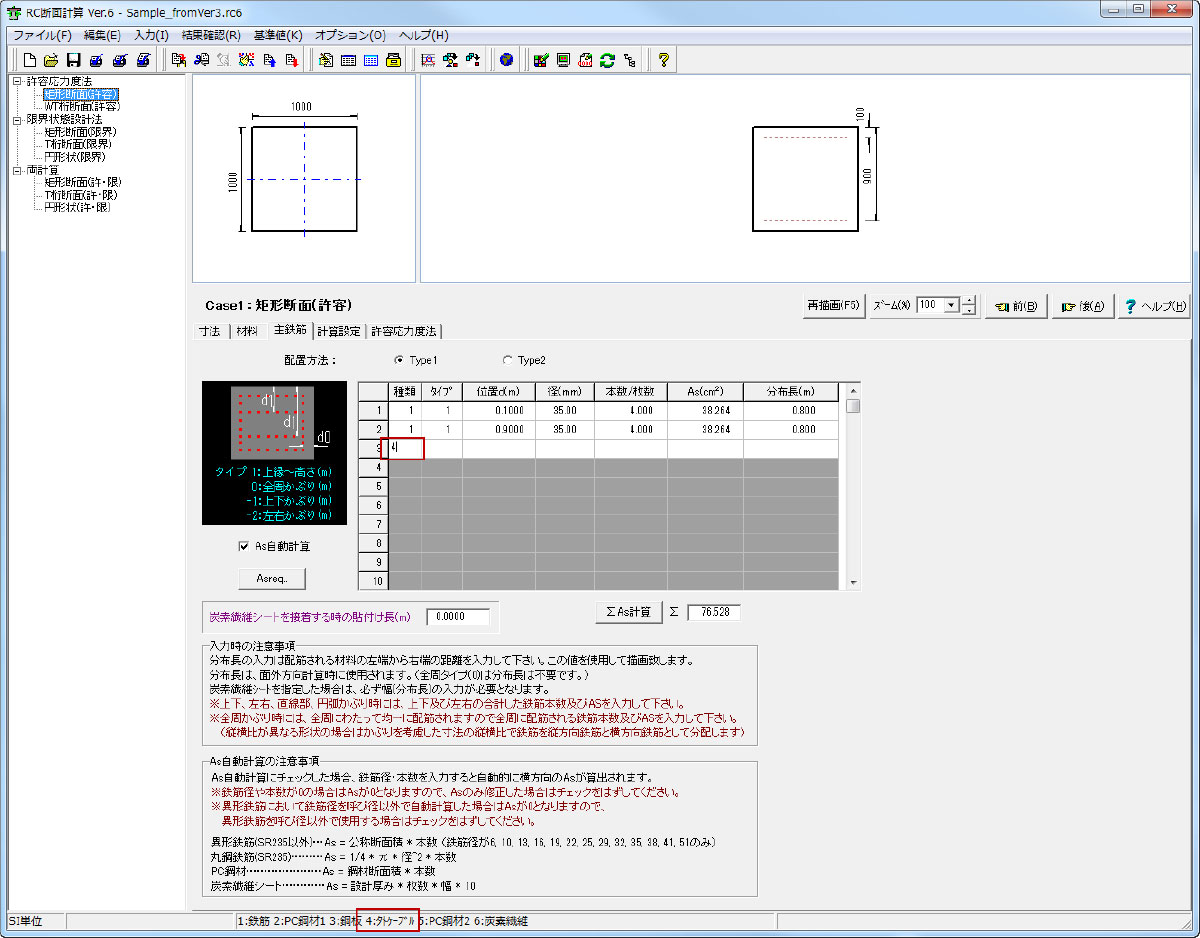Click the new file icon in toolbar
The height and width of the screenshot is (938, 1200).
(29, 60)
